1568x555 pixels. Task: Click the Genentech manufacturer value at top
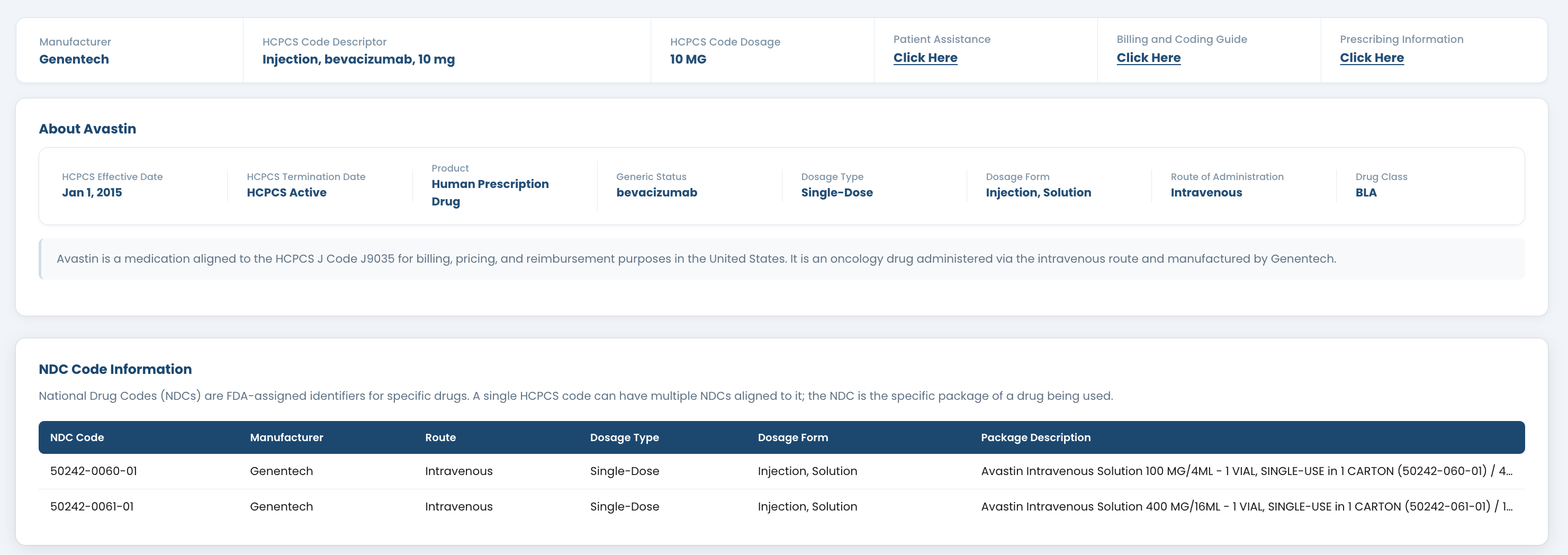point(74,59)
